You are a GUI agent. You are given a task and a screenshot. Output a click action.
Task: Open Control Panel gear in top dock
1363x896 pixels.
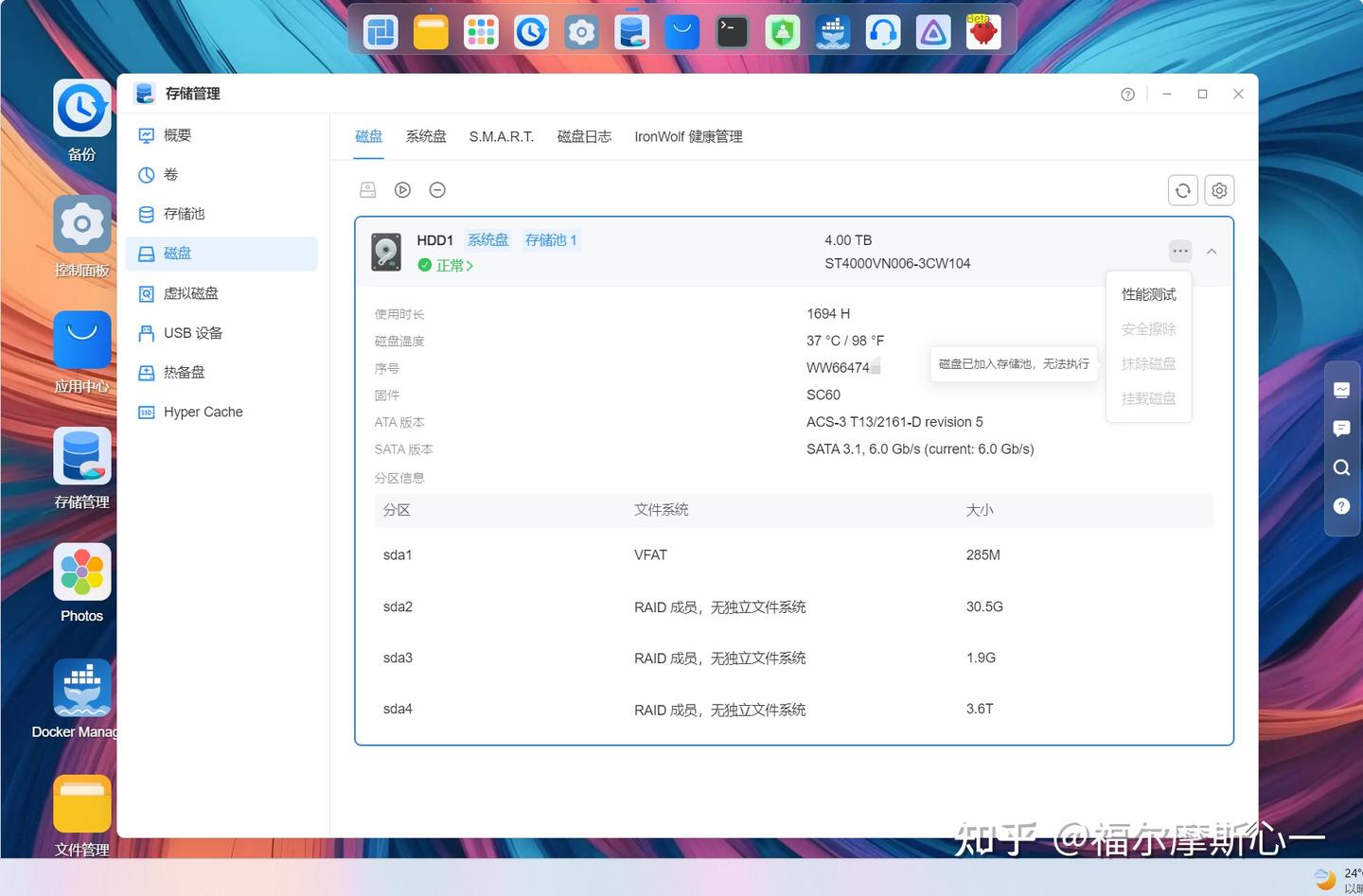(x=581, y=32)
